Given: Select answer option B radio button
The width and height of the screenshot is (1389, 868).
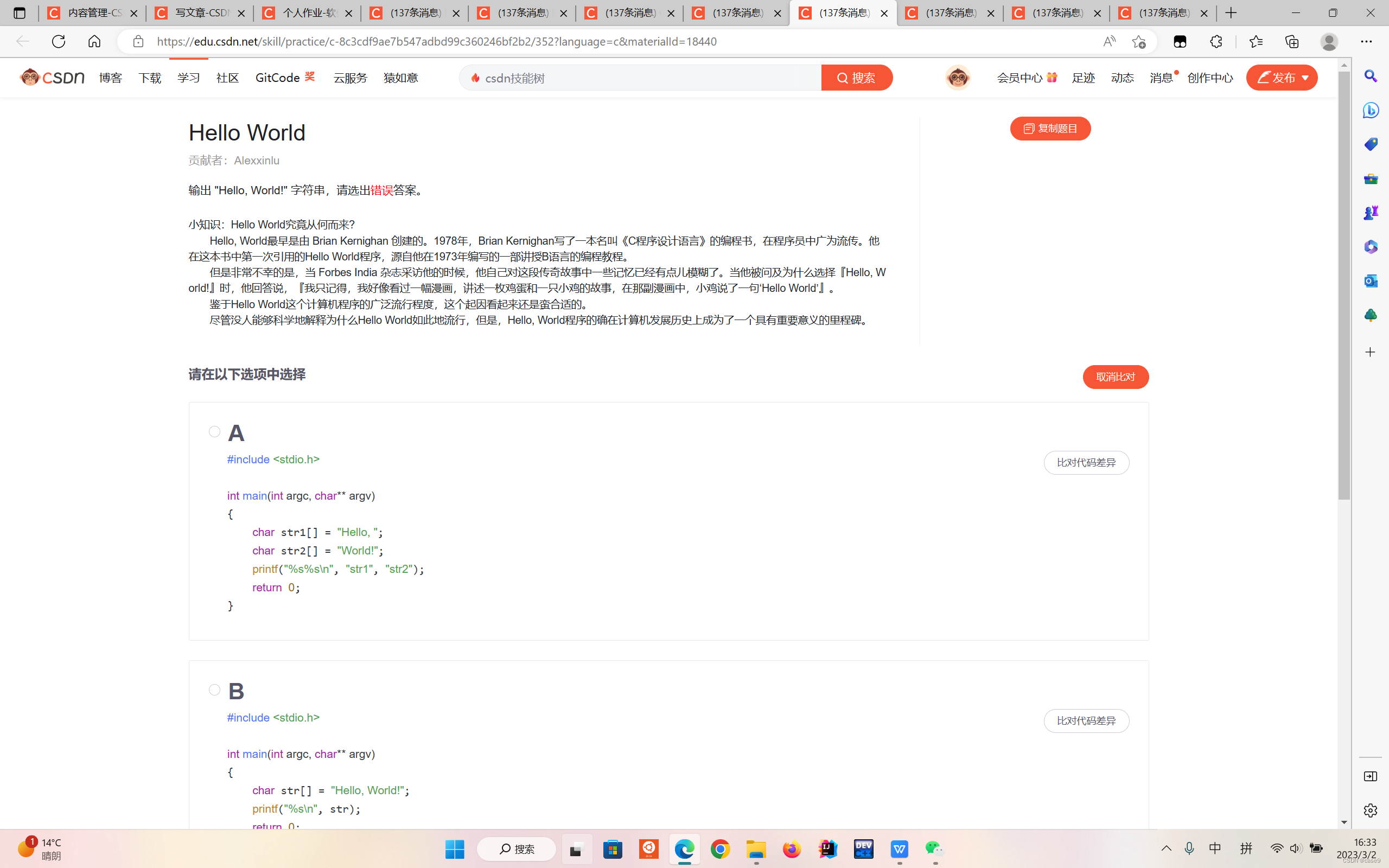Looking at the screenshot, I should pos(215,690).
